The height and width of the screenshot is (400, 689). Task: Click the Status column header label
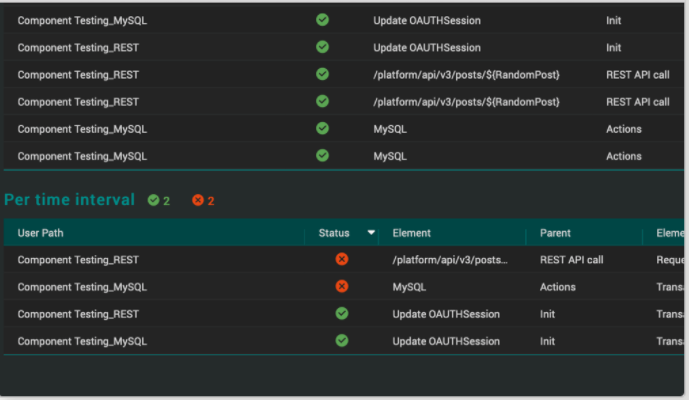click(334, 233)
